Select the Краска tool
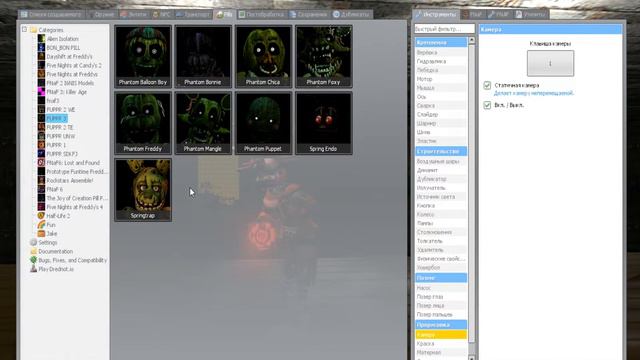 click(x=441, y=344)
